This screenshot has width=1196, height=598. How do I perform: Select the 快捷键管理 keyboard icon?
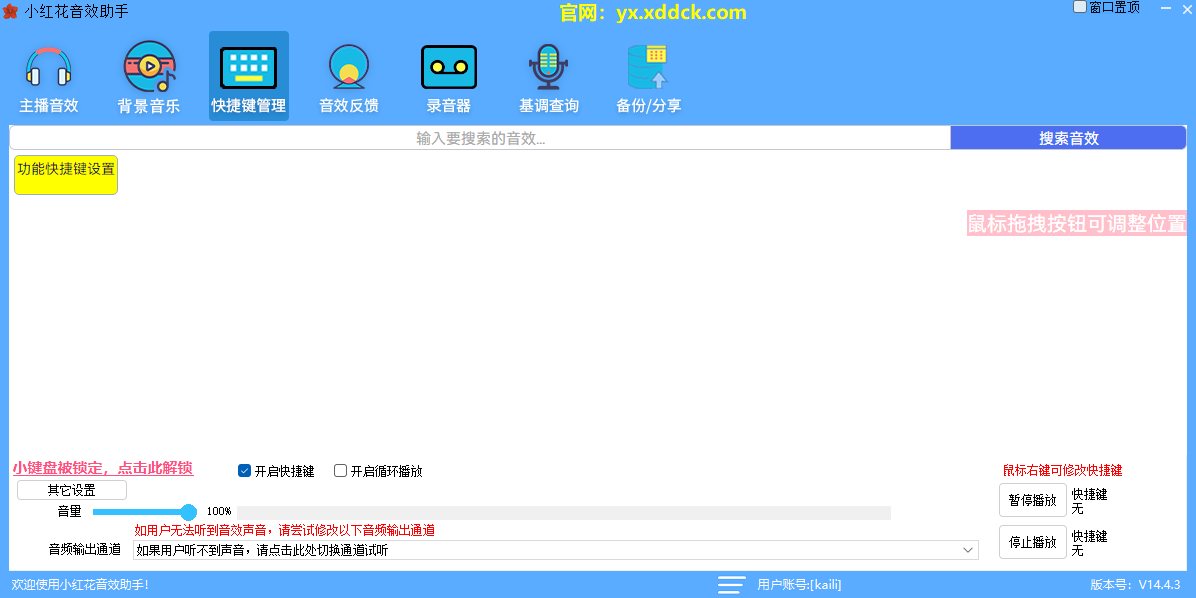[x=248, y=68]
